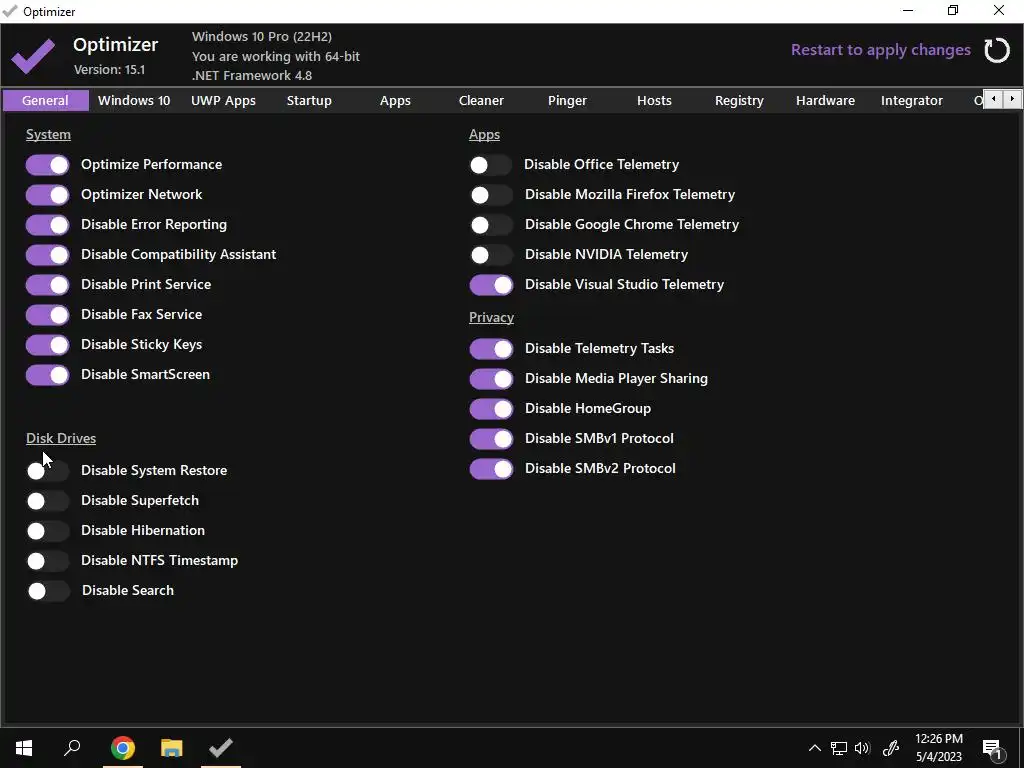Open the Registry tab

tap(739, 101)
